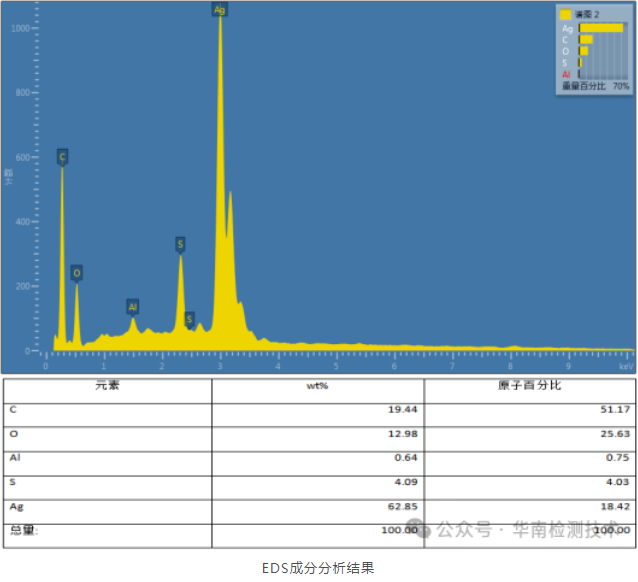Viewport: 638px width, 582px height.
Task: Click the red Al label in legend
Action: point(566,74)
